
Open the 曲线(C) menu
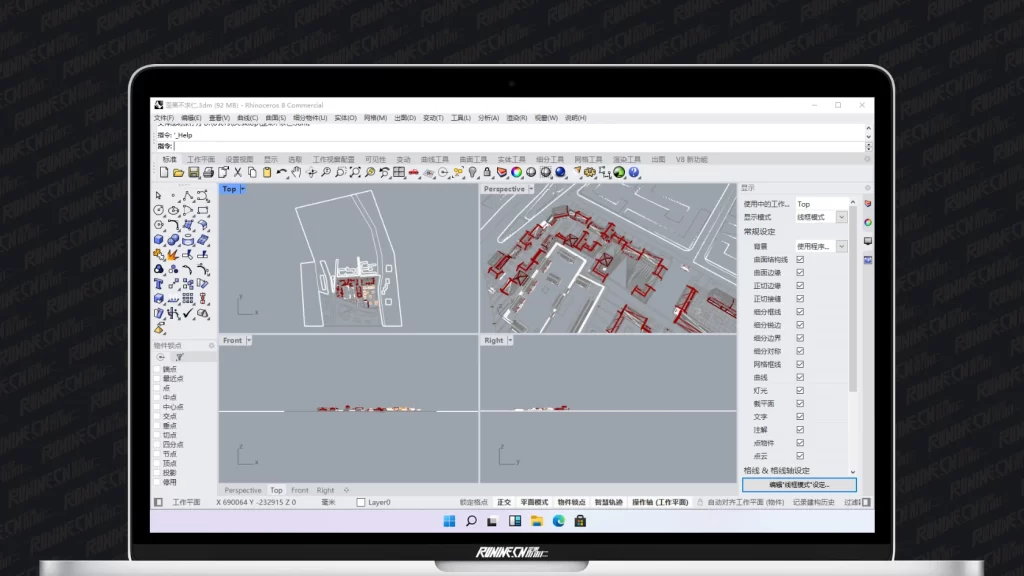[246, 118]
